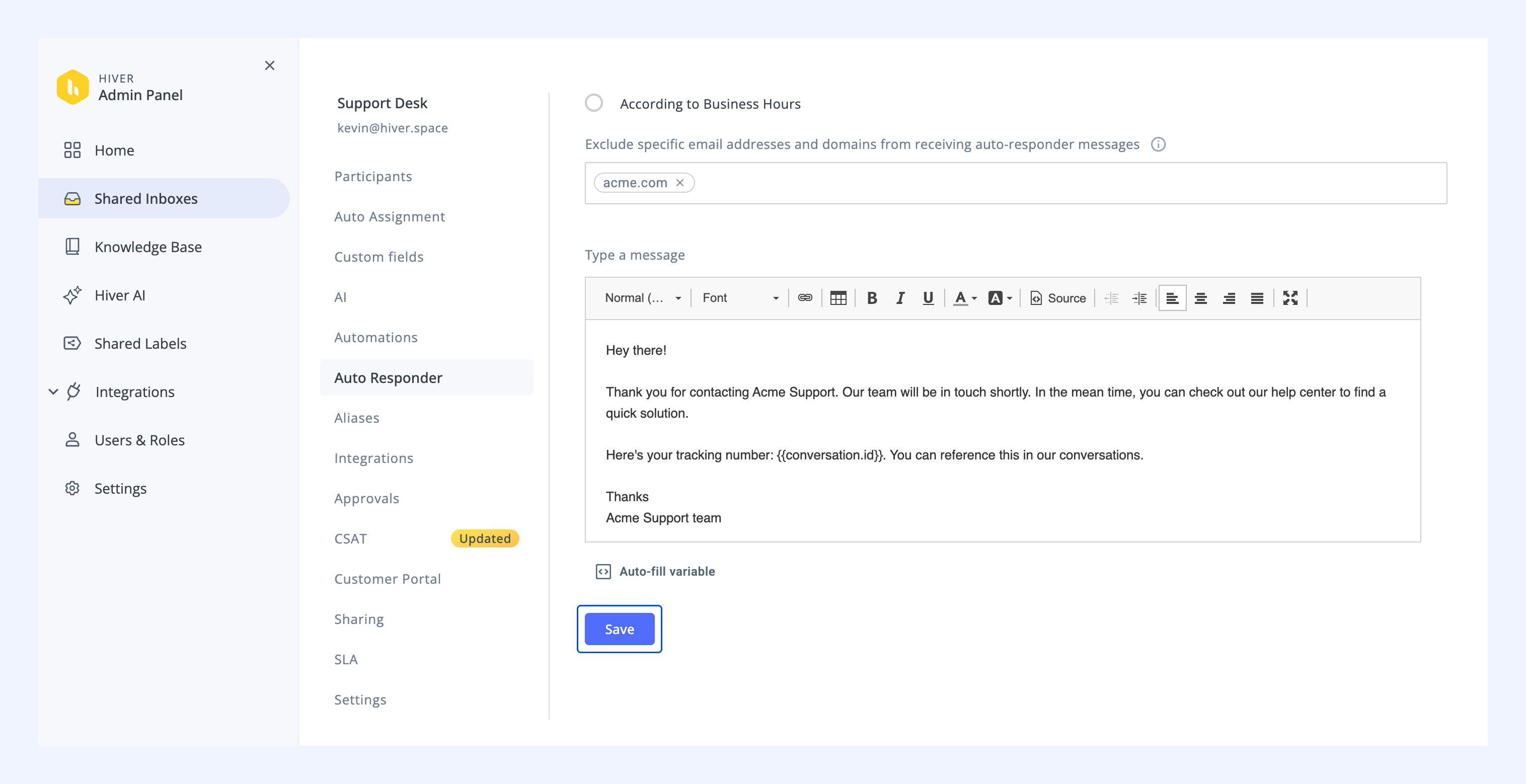Open the Sharing tab

coord(359,619)
